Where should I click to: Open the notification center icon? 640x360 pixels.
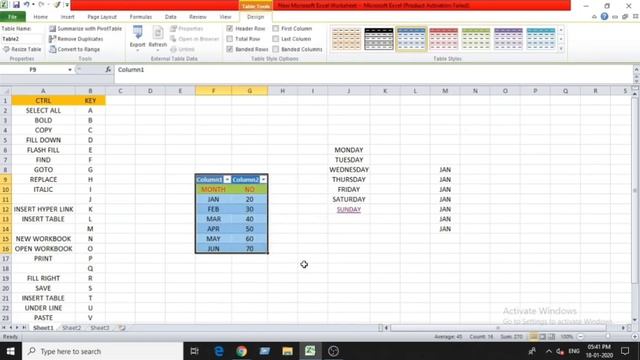tap(625, 351)
